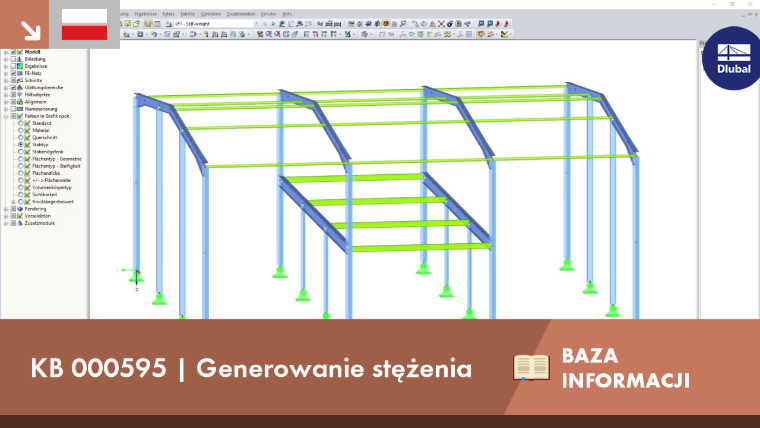Click the white diagonal arrow icon

[30, 30]
